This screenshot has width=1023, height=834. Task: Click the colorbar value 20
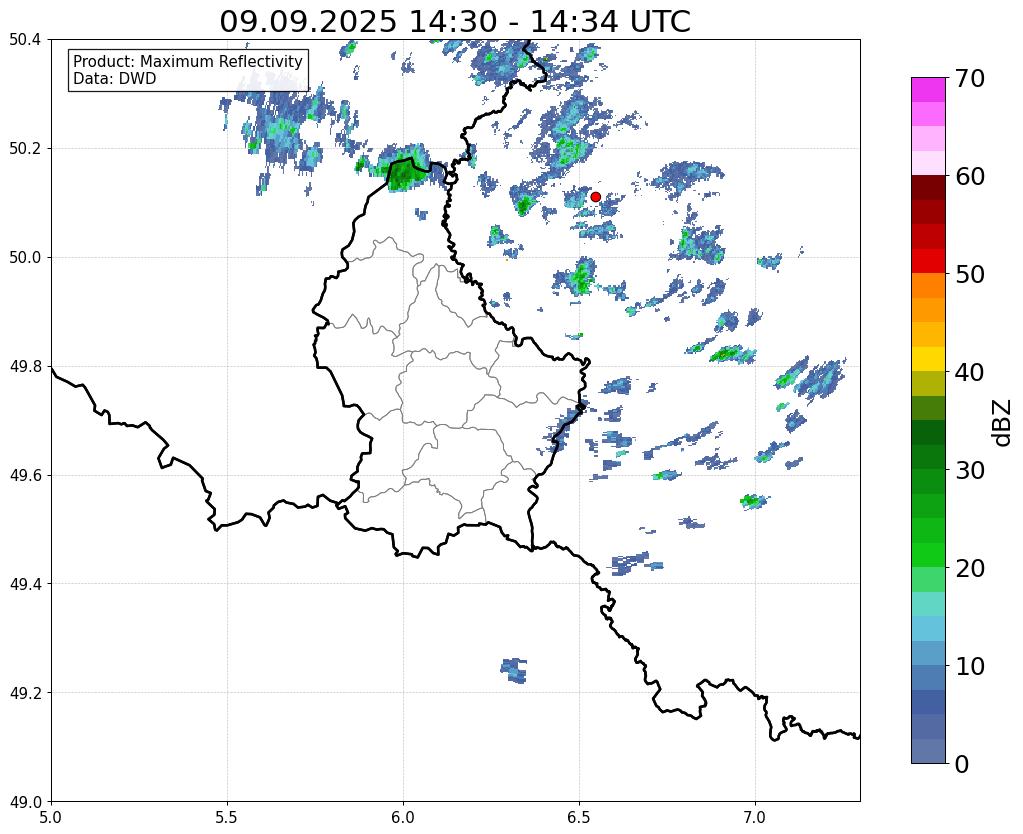pyautogui.click(x=969, y=568)
